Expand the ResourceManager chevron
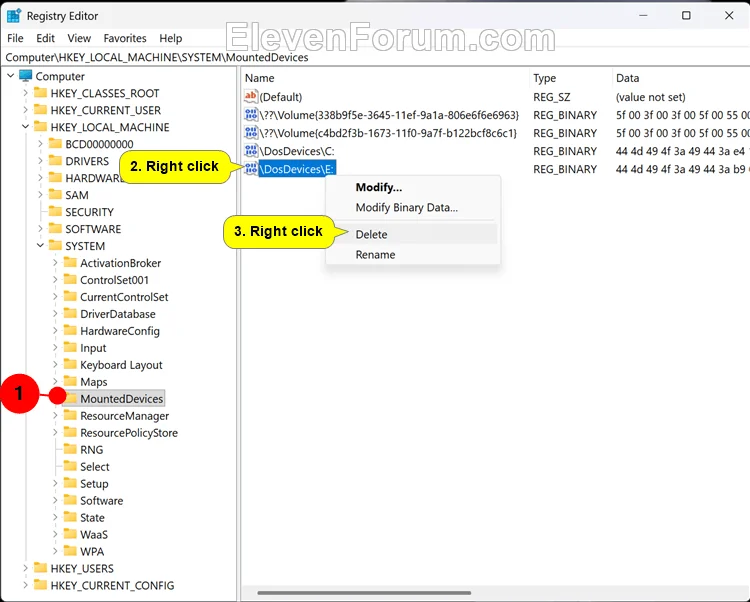750x602 pixels. pos(55,416)
